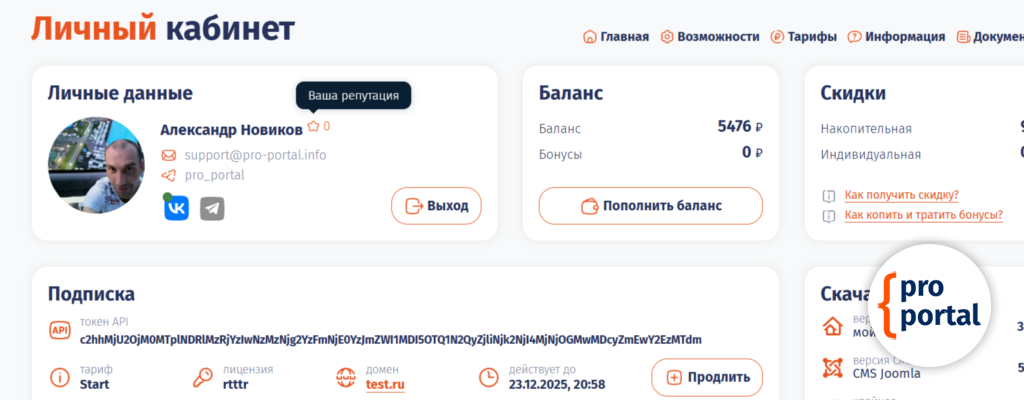Go to the Тарифы menu item
1024x400 pixels.
click(804, 37)
